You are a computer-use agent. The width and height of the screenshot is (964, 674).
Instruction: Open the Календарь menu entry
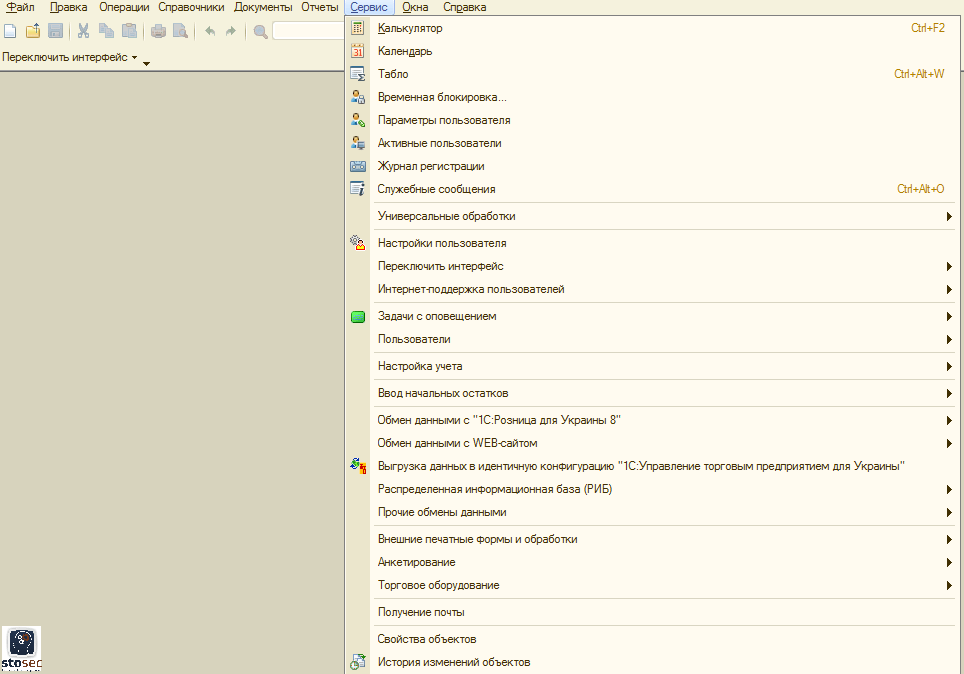point(405,51)
